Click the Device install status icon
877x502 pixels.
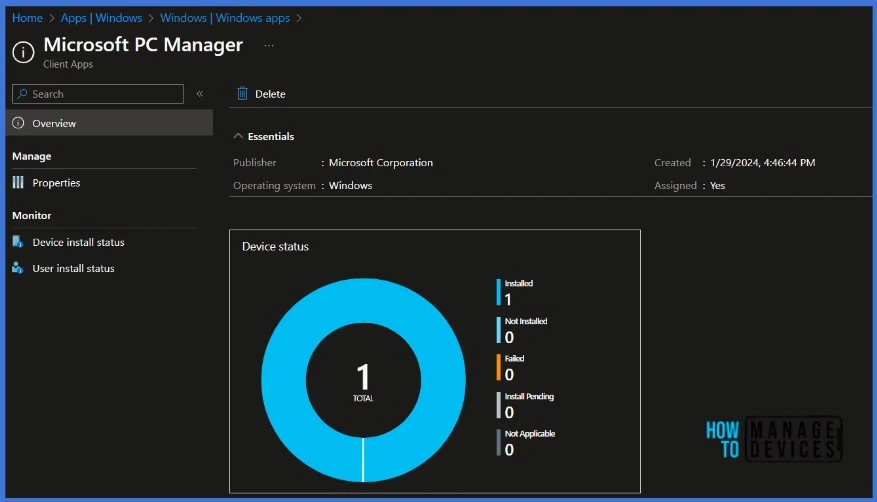(18, 241)
